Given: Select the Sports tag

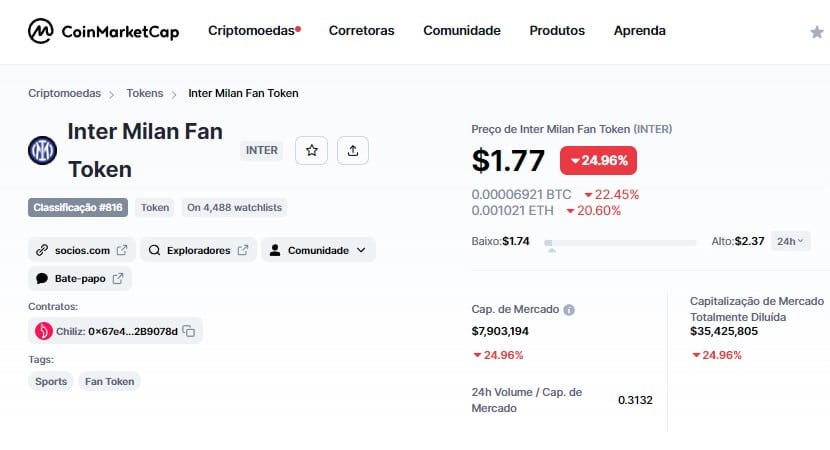Looking at the screenshot, I should [51, 381].
